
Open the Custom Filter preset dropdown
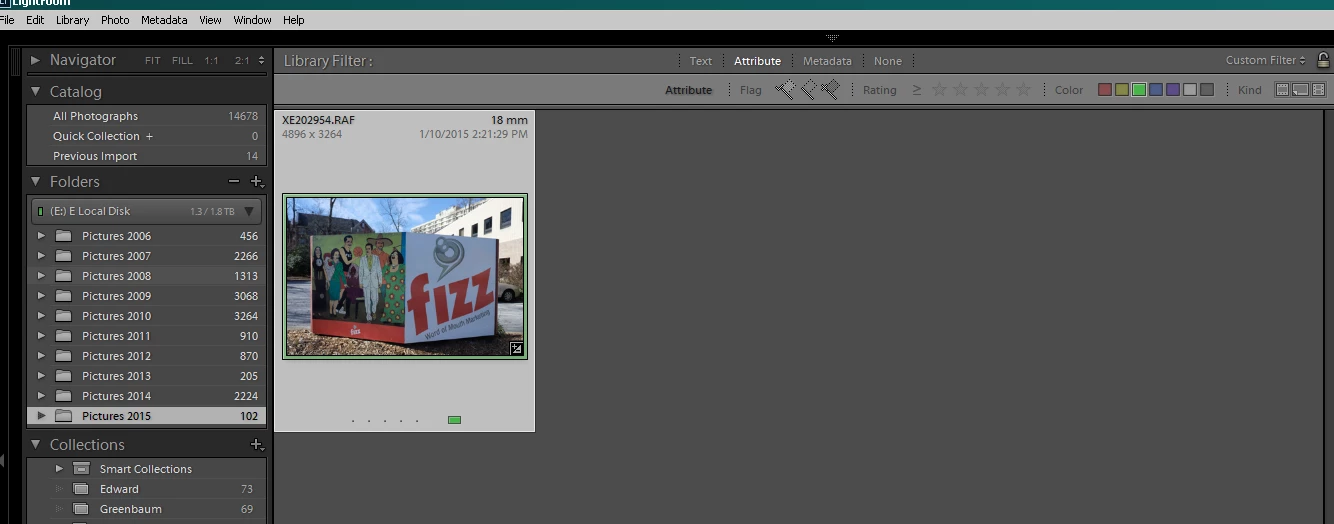tap(1266, 60)
